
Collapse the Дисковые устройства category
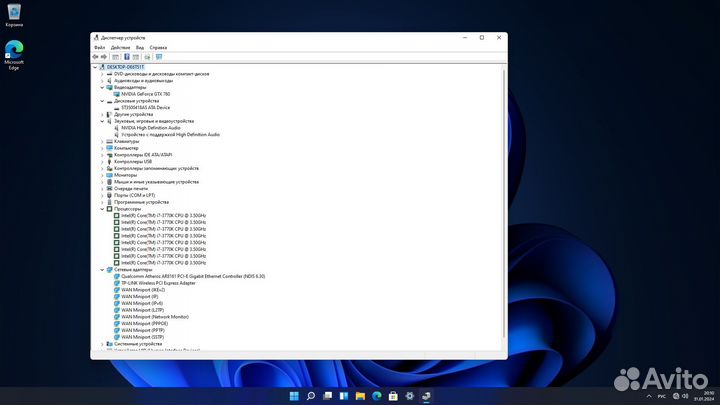(x=102, y=101)
